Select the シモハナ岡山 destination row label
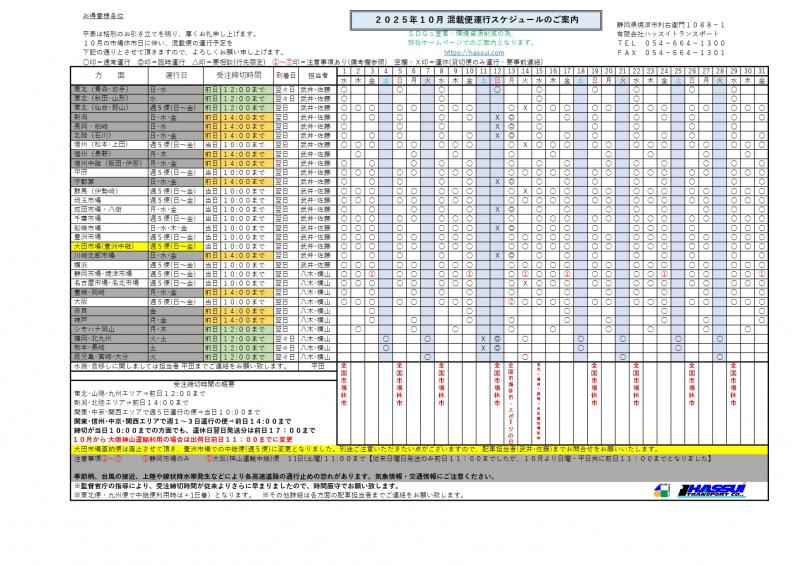Screen dimensions: 800x565 (x=94, y=327)
